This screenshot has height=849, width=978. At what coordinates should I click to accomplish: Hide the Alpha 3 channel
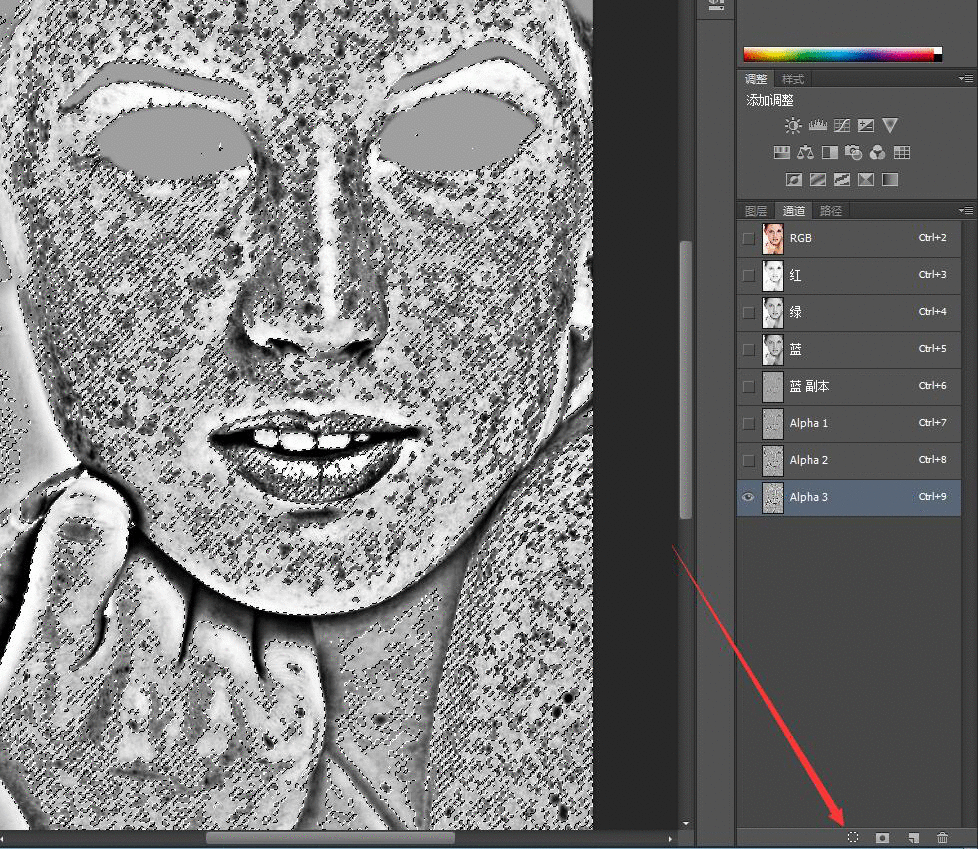(749, 497)
